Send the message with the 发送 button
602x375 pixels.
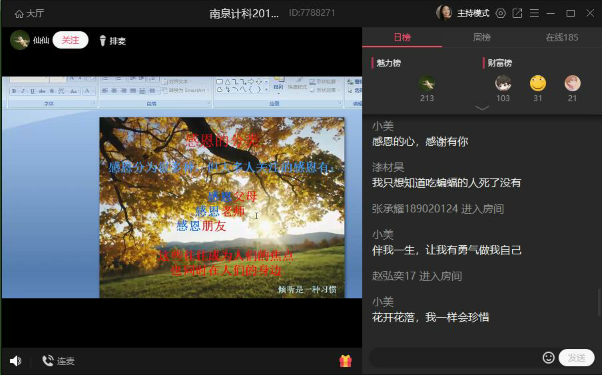point(576,358)
